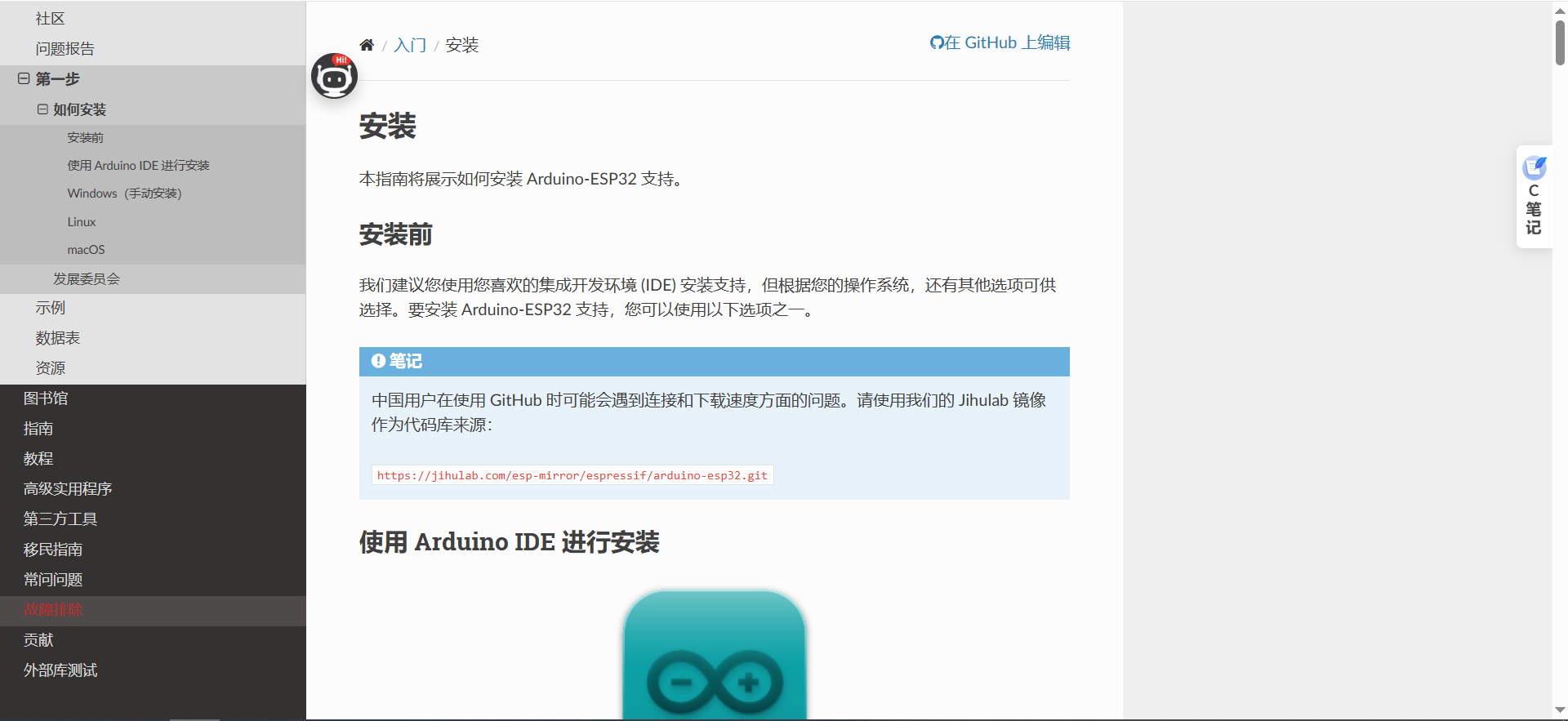This screenshot has height=721, width=1568.
Task: Open the C 笔记 notes widget
Action: click(x=1534, y=197)
